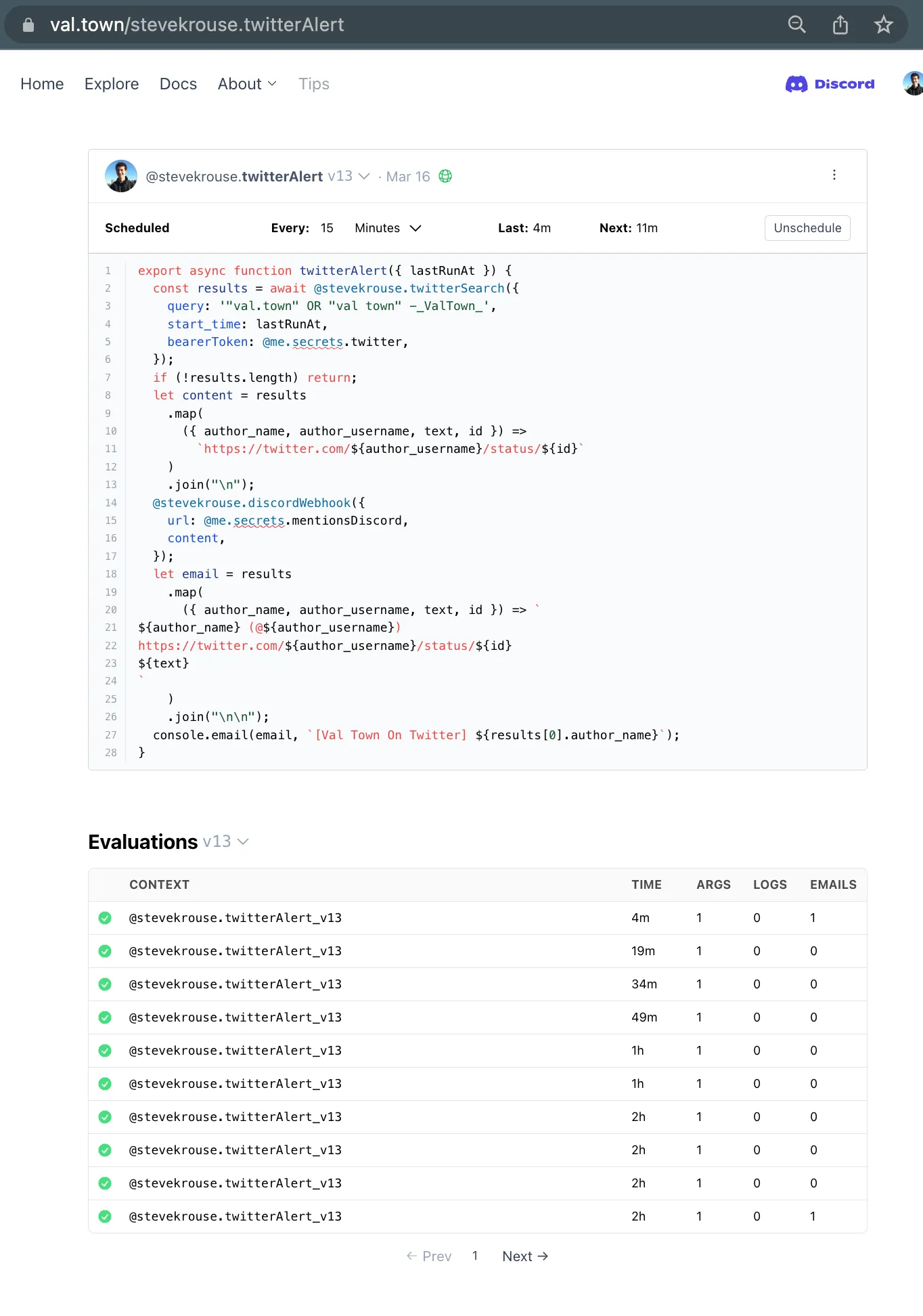Click stevekrouse avatar in the val header
Image resolution: width=923 pixels, height=1316 pixels.
coord(121,176)
